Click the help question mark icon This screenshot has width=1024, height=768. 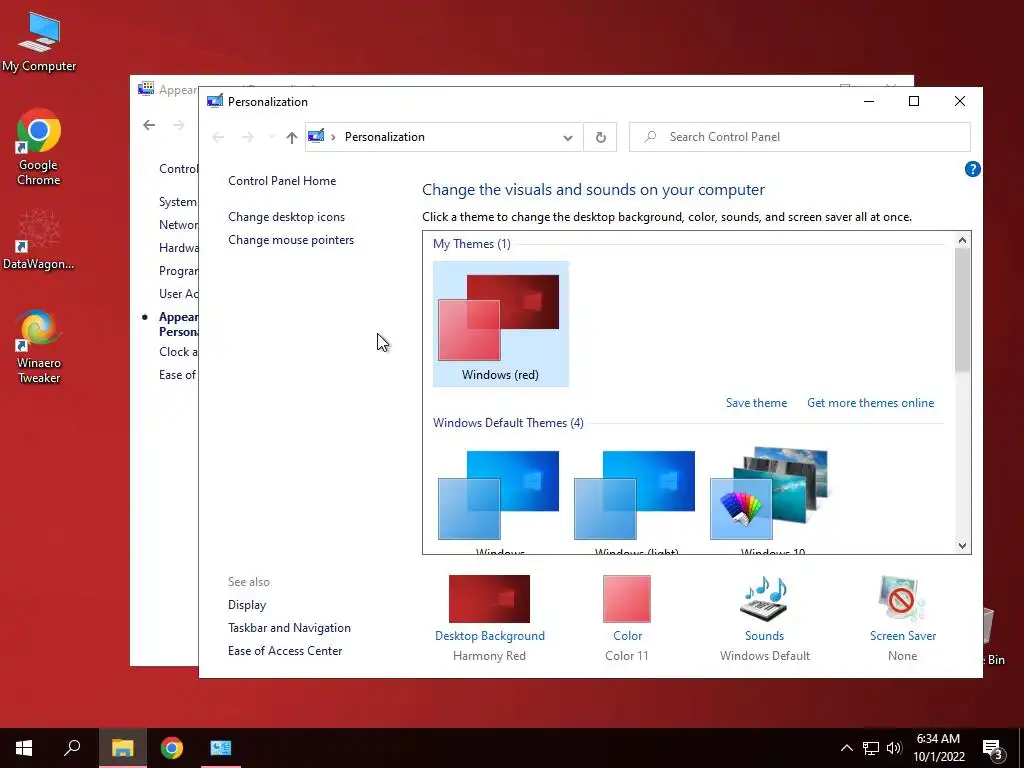click(972, 169)
